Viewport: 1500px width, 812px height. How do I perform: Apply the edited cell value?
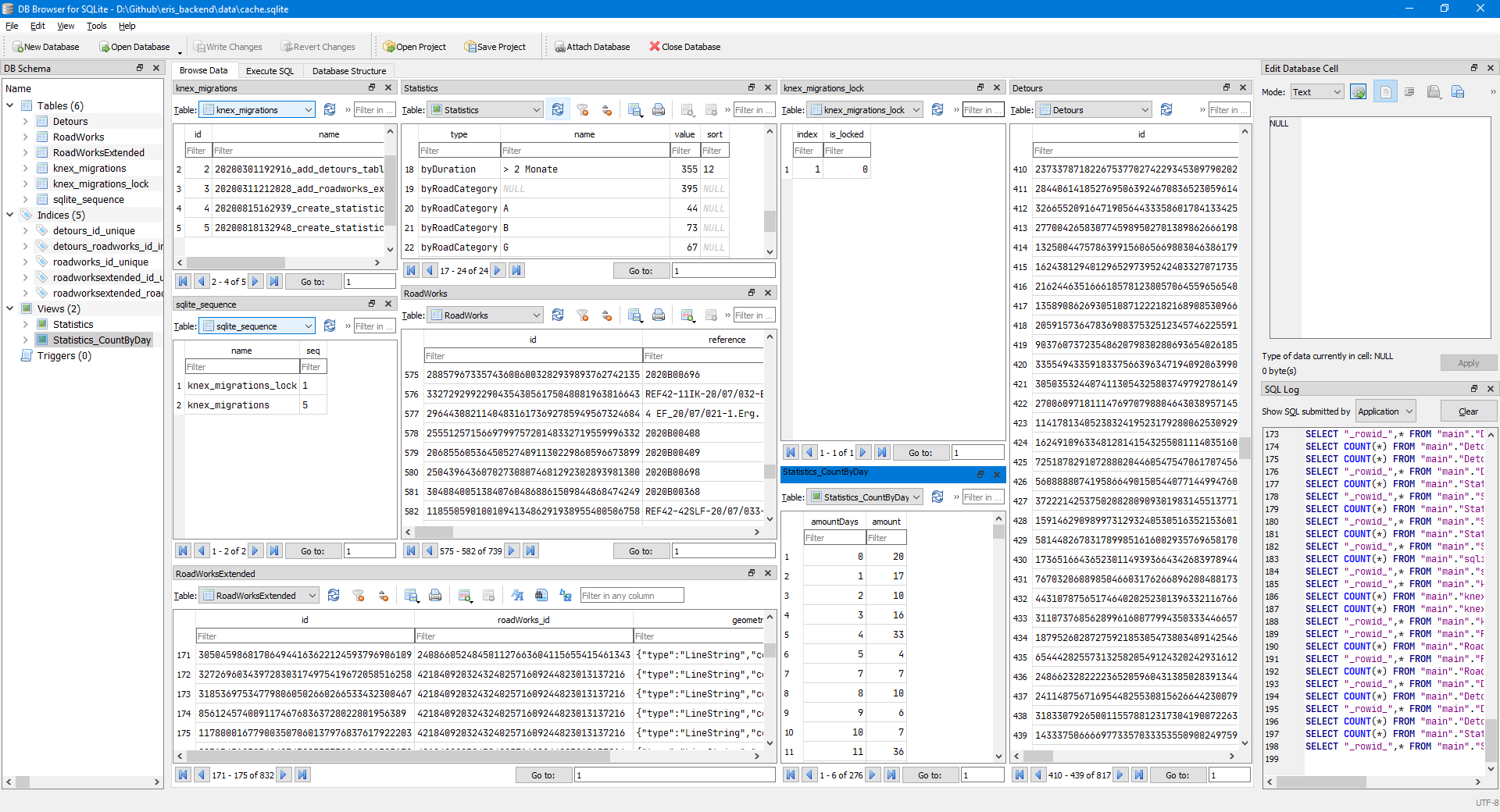(x=1468, y=362)
